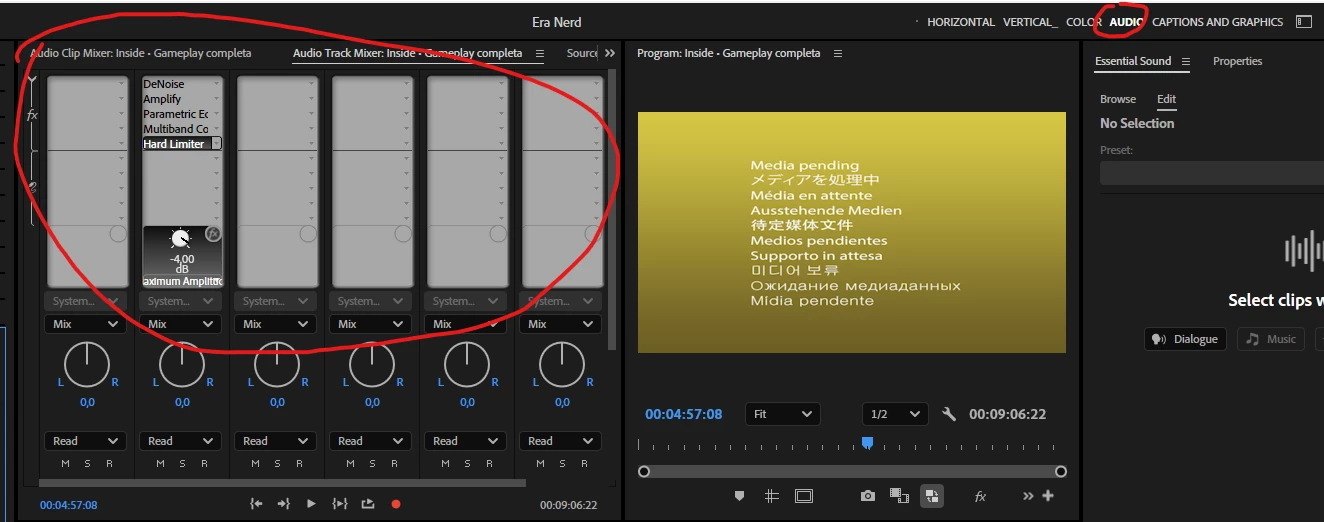The height and width of the screenshot is (522, 1324).
Task: Toggle safe margins icon in Program monitor
Action: click(804, 495)
